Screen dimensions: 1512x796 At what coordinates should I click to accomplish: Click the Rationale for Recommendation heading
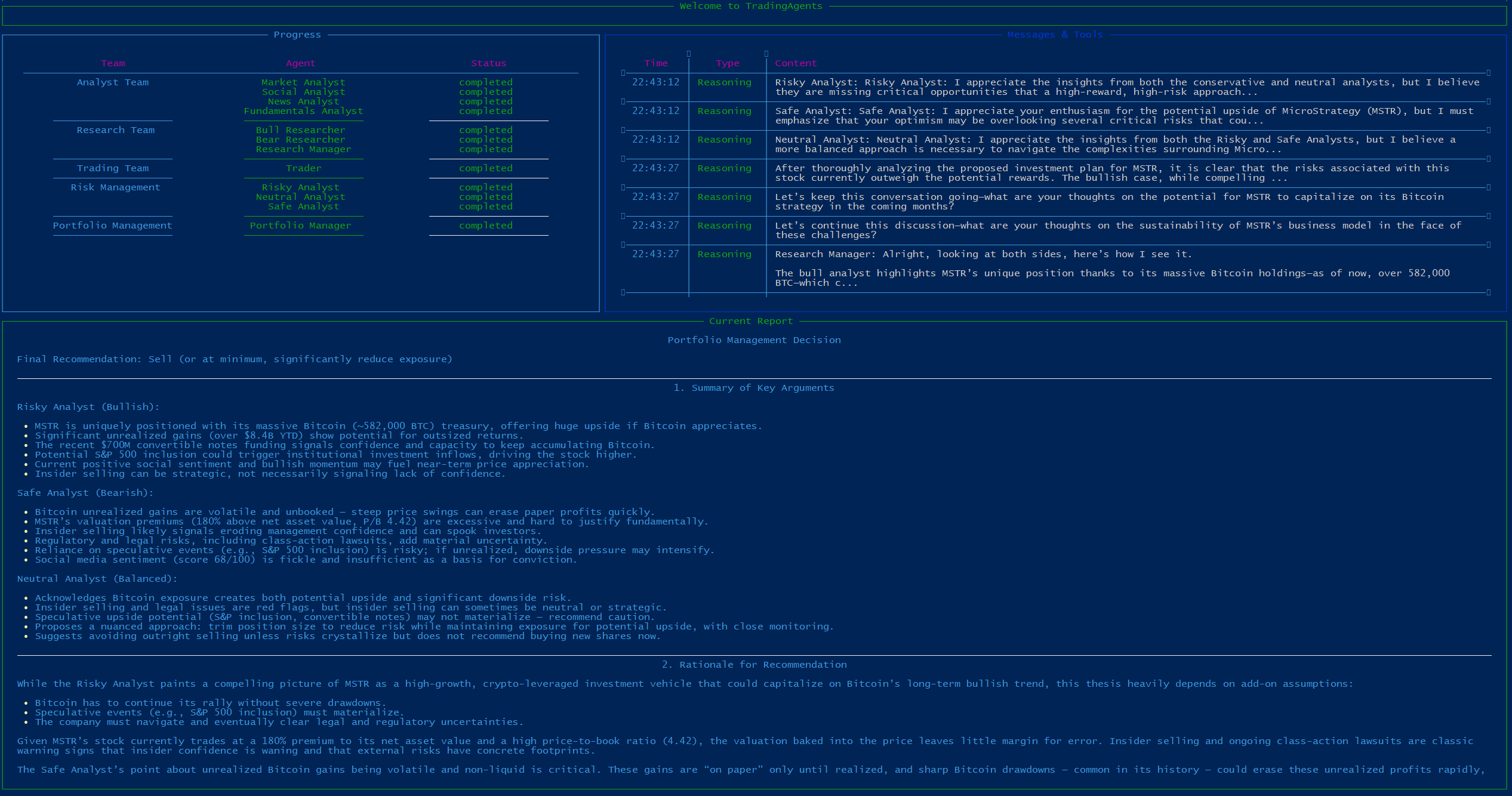click(x=754, y=665)
